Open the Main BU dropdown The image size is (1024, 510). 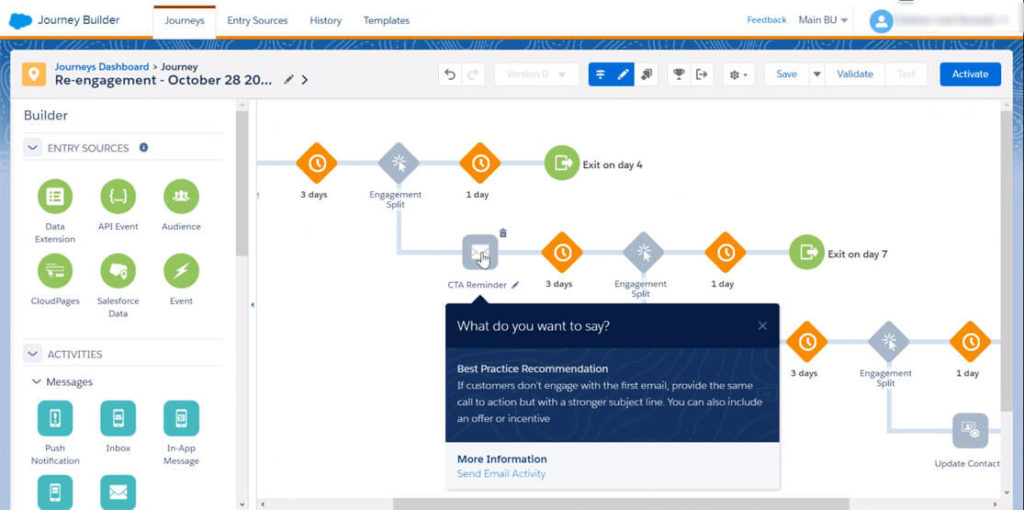(823, 20)
